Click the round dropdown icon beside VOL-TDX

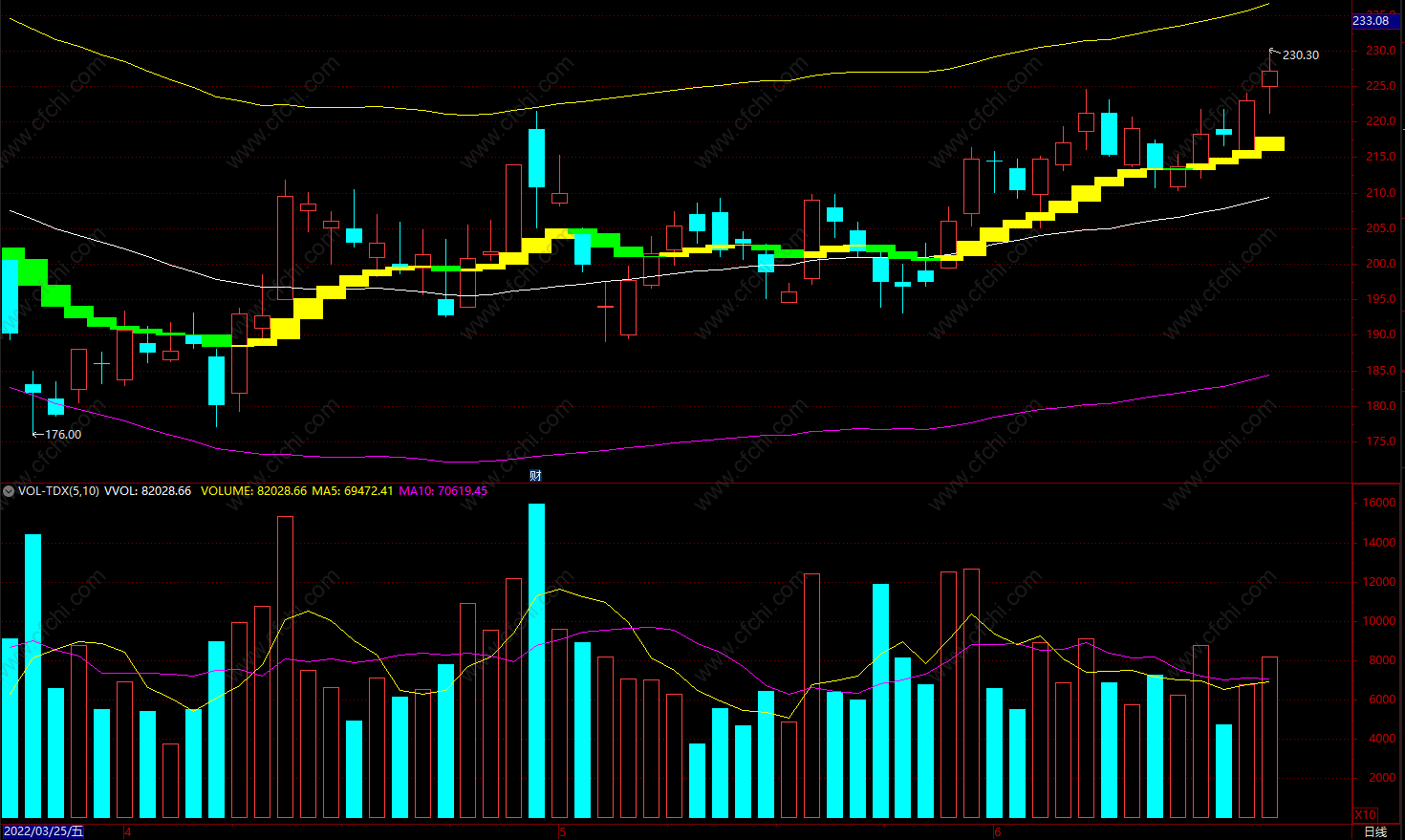[9, 491]
